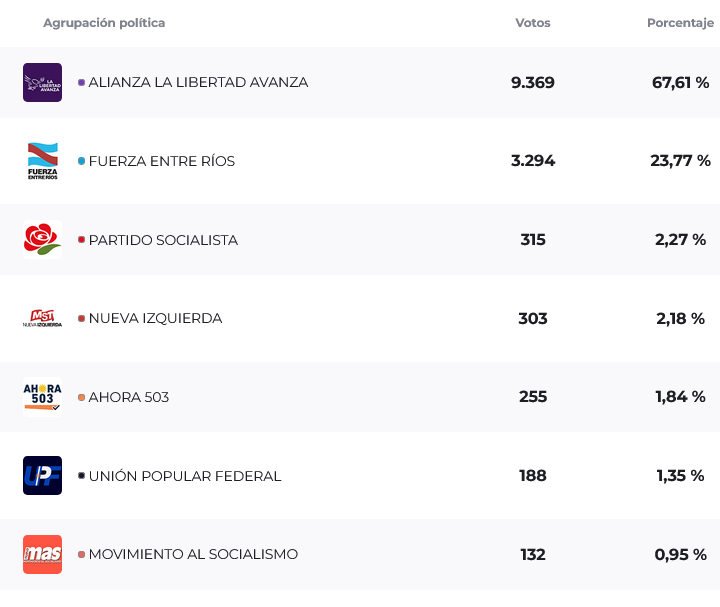720x607 pixels.
Task: Select the ALIANZA LA LIBERTAD AVANZA name
Action: (198, 82)
